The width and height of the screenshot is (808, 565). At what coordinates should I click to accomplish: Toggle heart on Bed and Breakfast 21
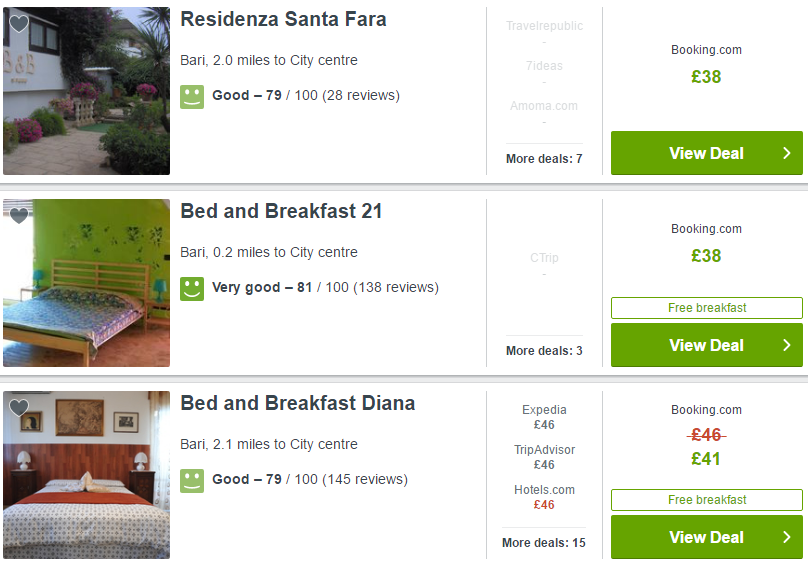[x=19, y=215]
